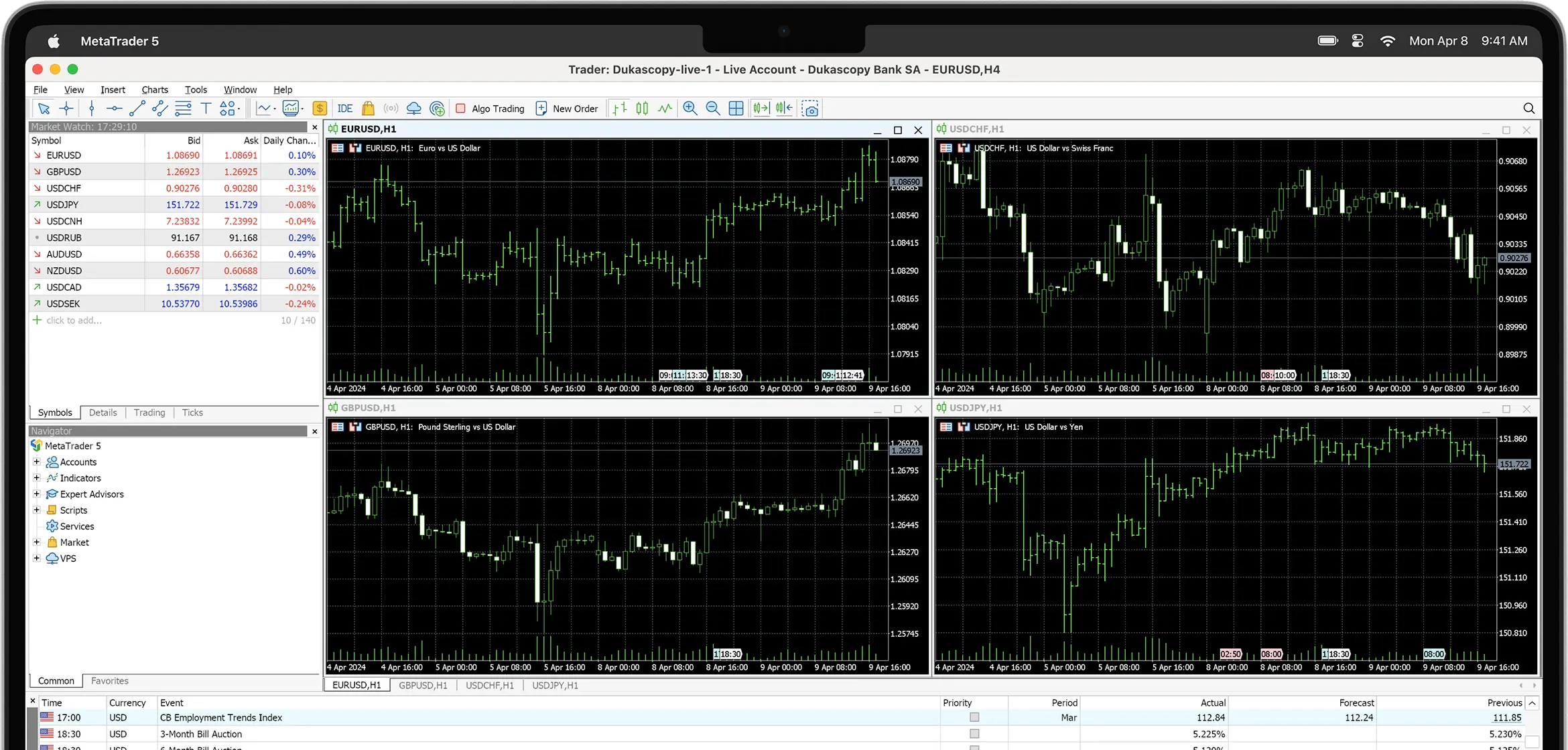Open the Apple menu

[x=54, y=42]
